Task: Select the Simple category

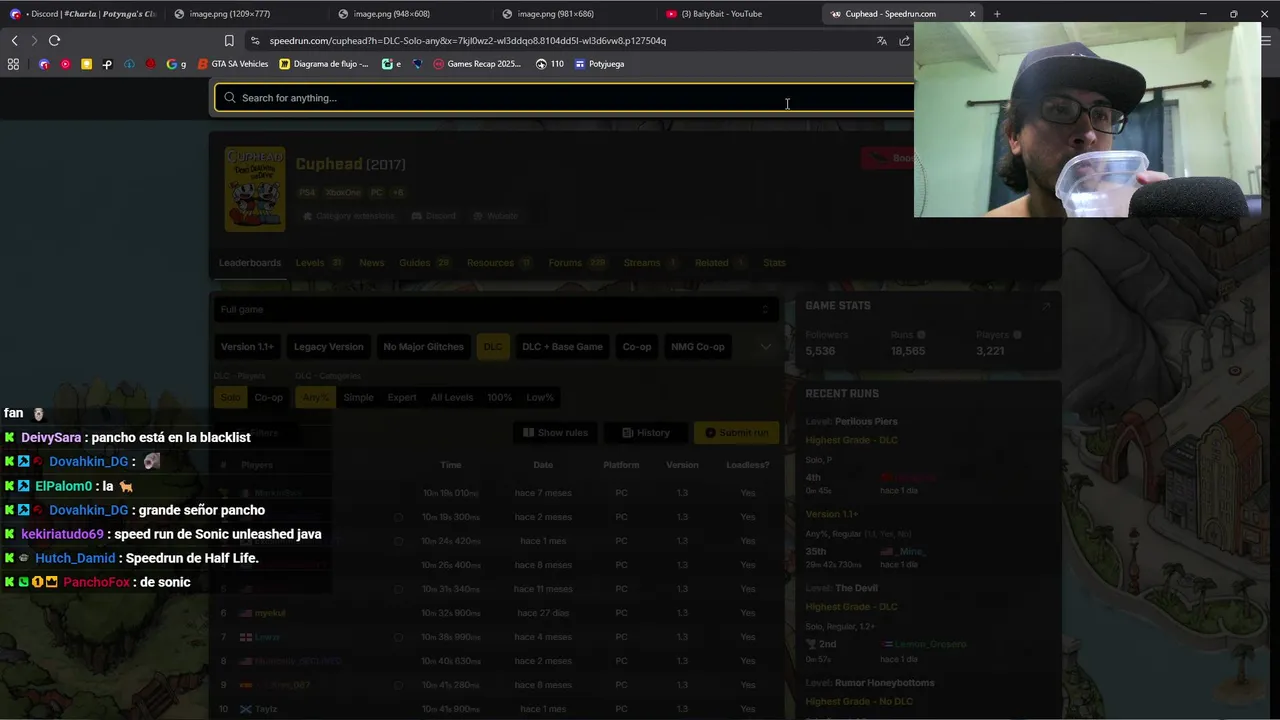Action: (x=358, y=397)
